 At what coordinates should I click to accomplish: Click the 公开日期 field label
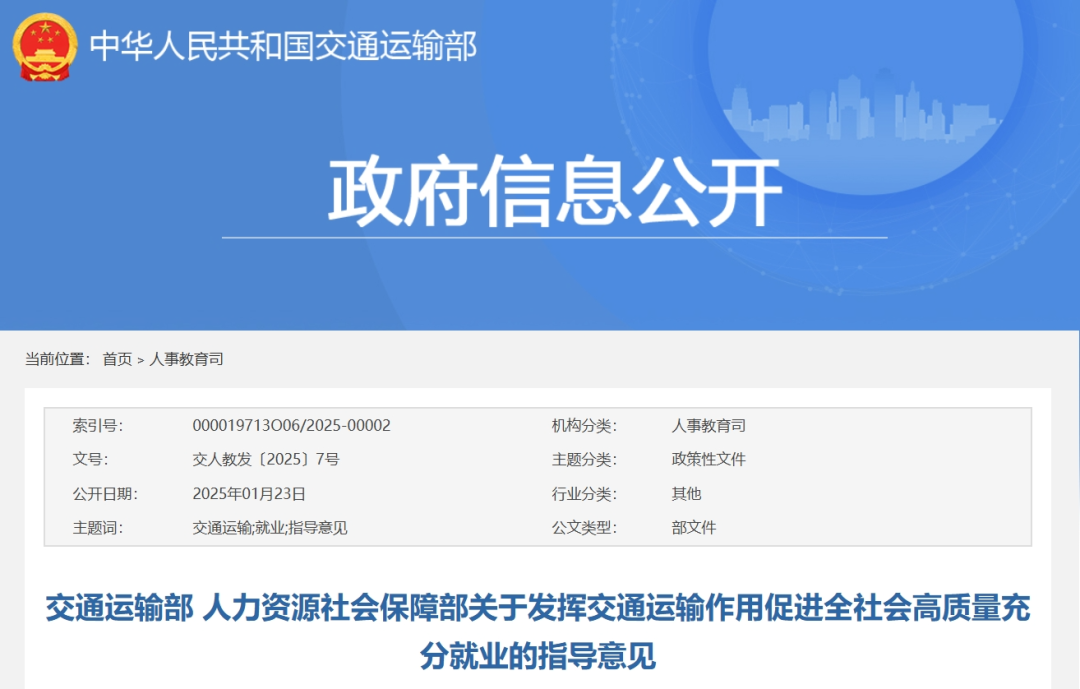[104, 494]
